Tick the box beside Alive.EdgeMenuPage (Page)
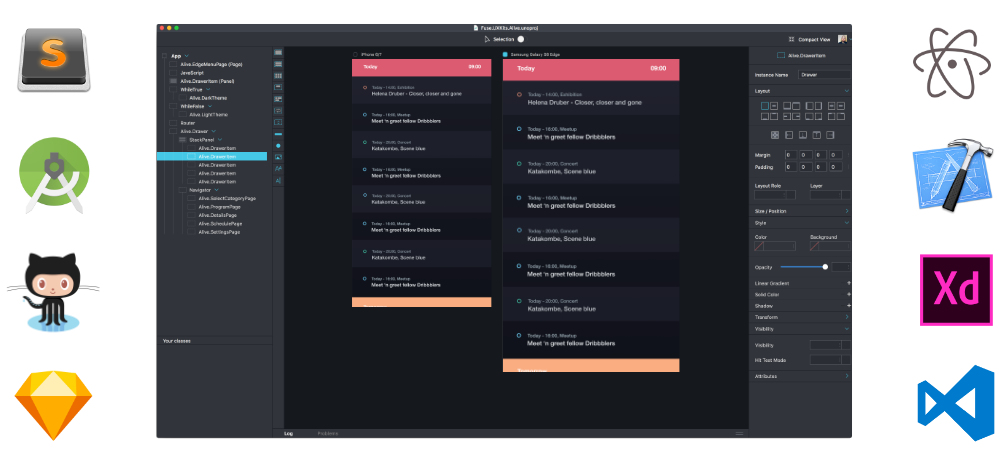Viewport: 1000px width, 464px height. [x=173, y=64]
